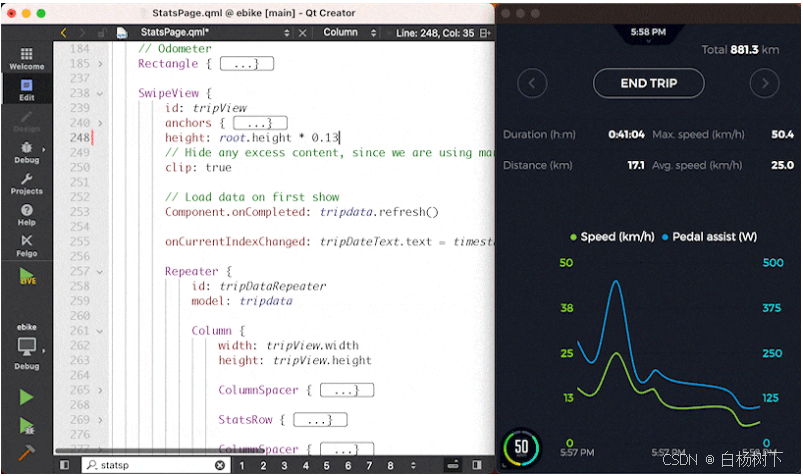
Task: Open the ebike Debug kit selector
Action: click(x=27, y=347)
